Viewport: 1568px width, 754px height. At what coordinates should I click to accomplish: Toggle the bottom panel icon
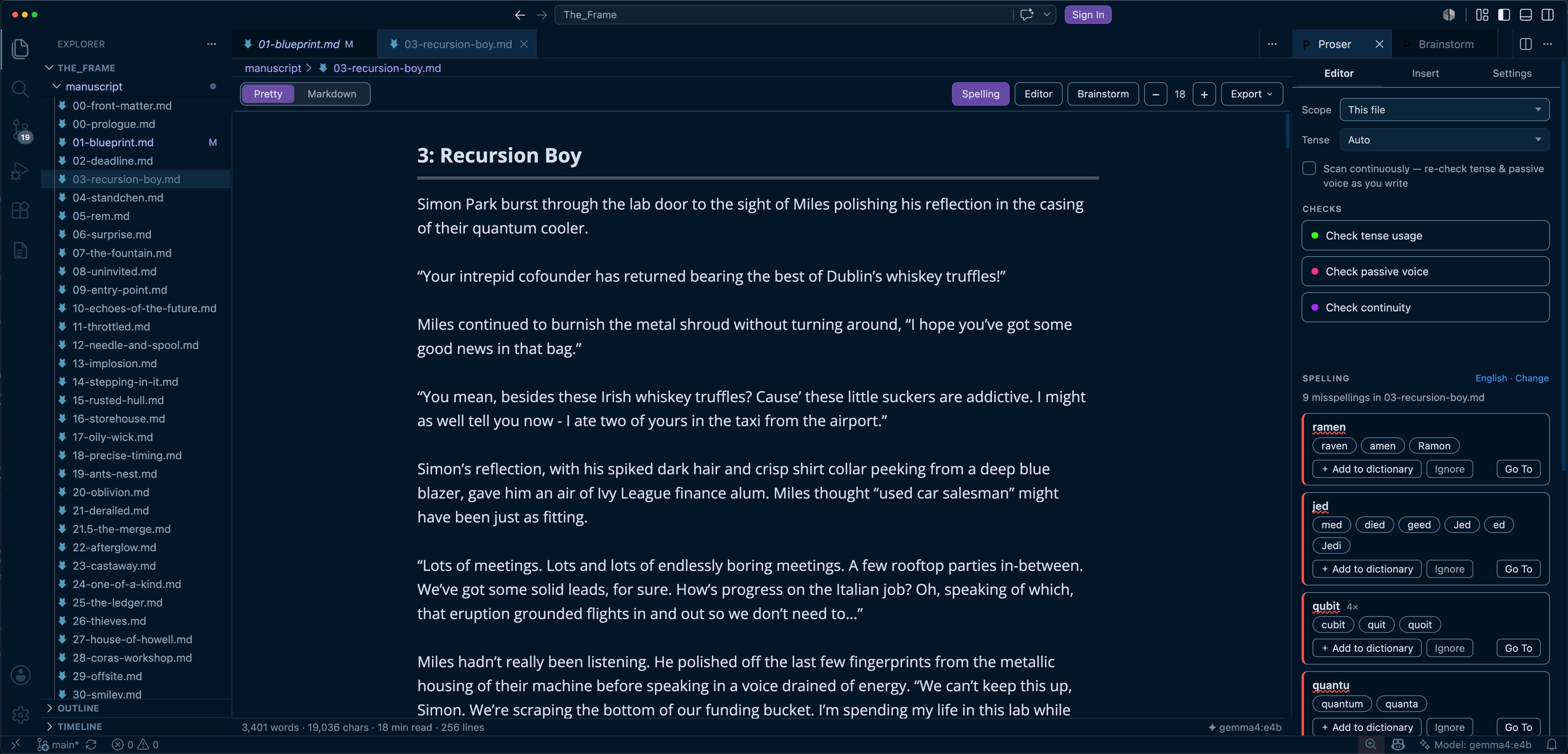pyautogui.click(x=1526, y=15)
